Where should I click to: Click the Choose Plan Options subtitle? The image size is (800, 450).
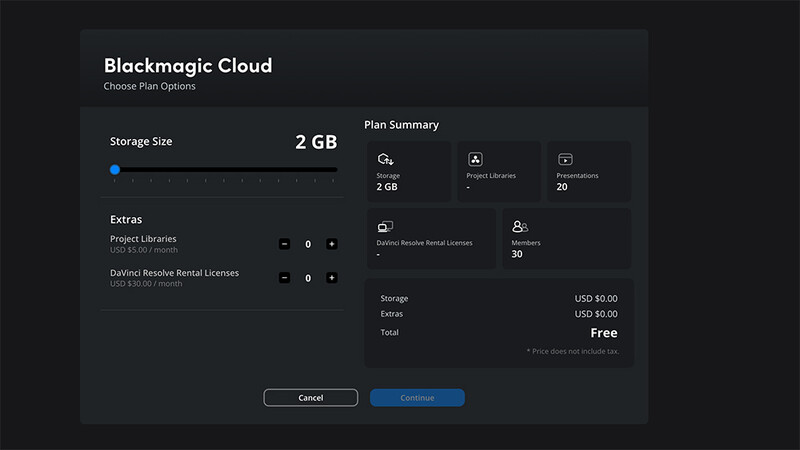pos(149,86)
